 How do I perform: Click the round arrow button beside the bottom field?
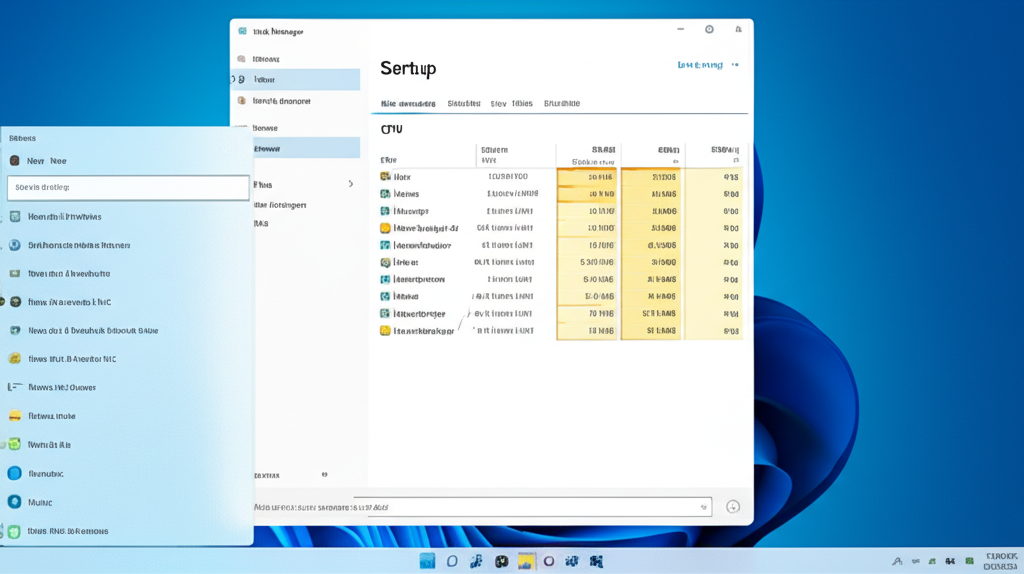point(732,507)
